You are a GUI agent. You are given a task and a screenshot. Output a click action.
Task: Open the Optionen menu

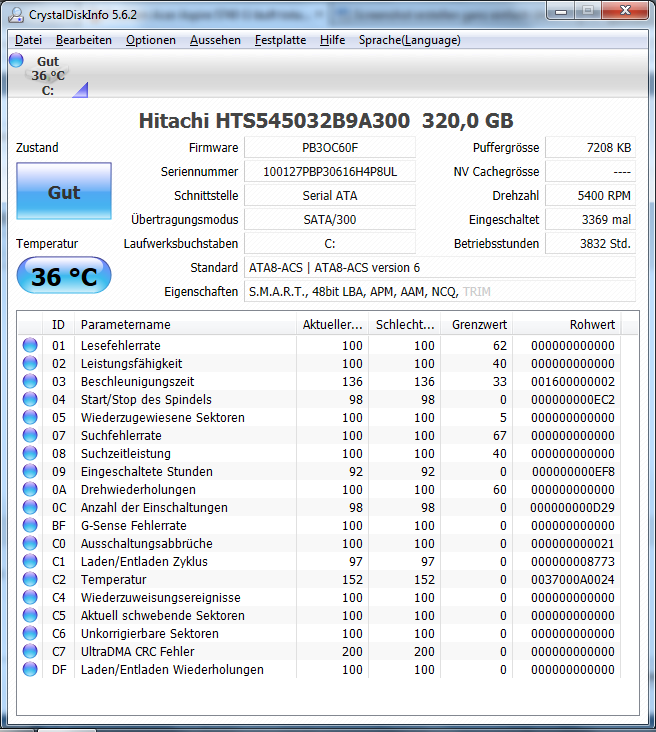point(151,40)
